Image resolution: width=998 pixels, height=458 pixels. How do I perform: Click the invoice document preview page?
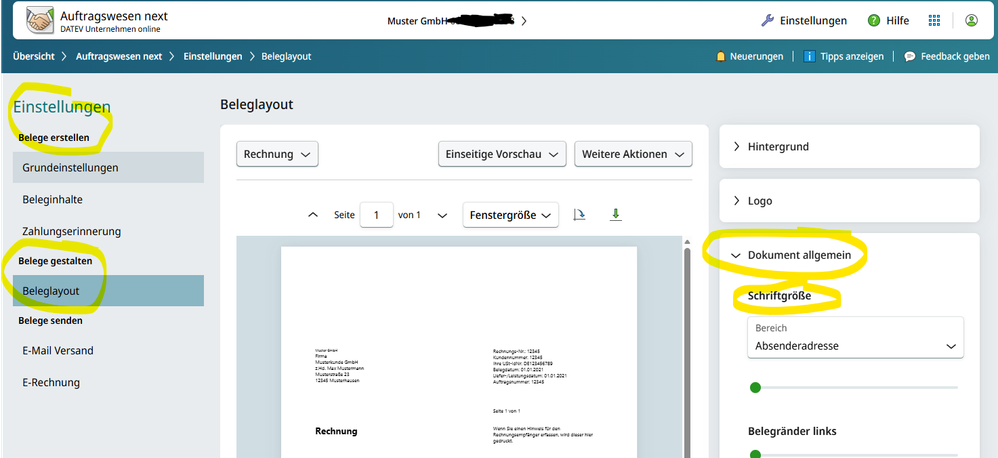point(459,352)
